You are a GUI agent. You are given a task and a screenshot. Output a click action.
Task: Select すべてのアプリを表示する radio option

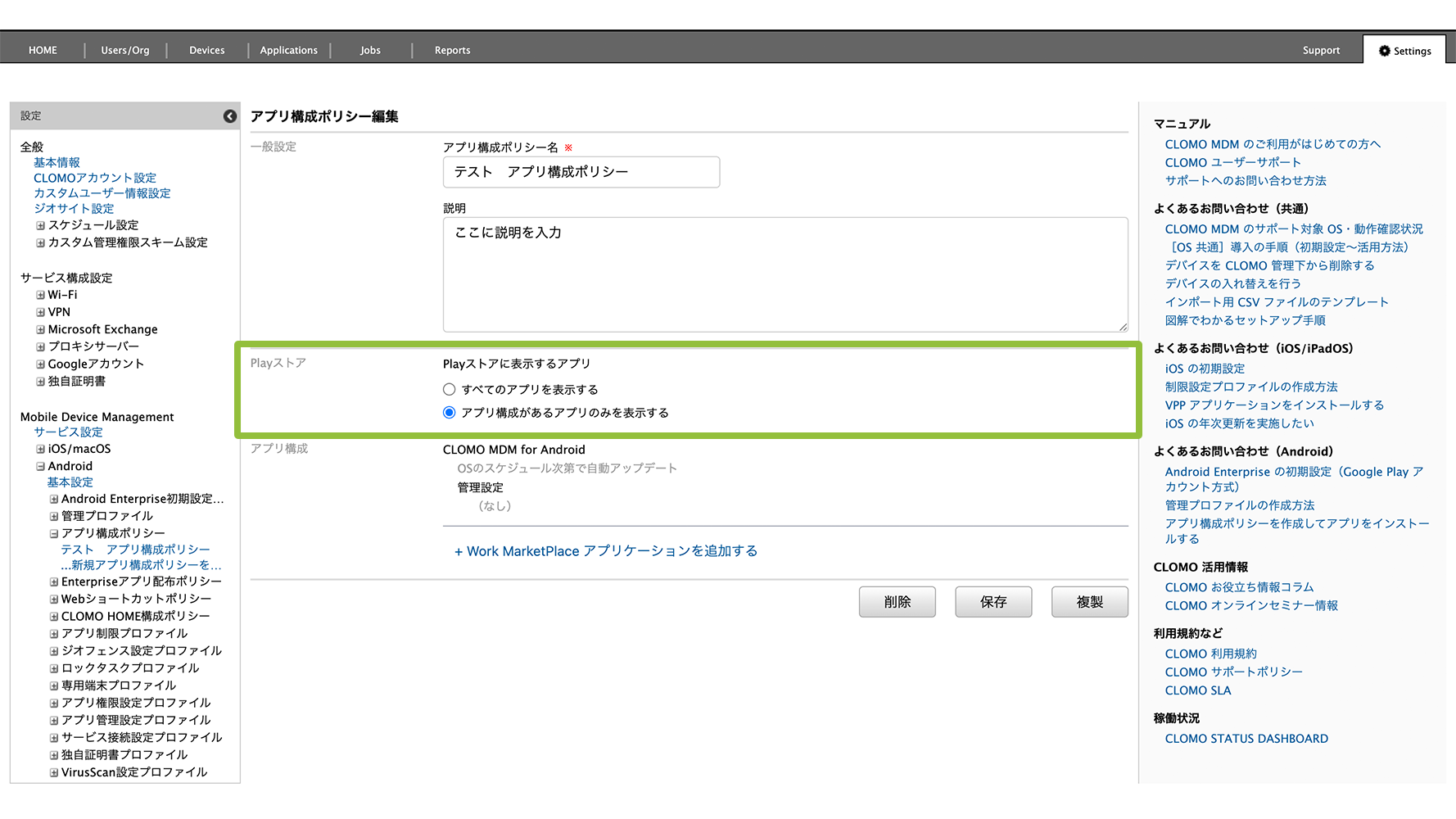point(449,390)
